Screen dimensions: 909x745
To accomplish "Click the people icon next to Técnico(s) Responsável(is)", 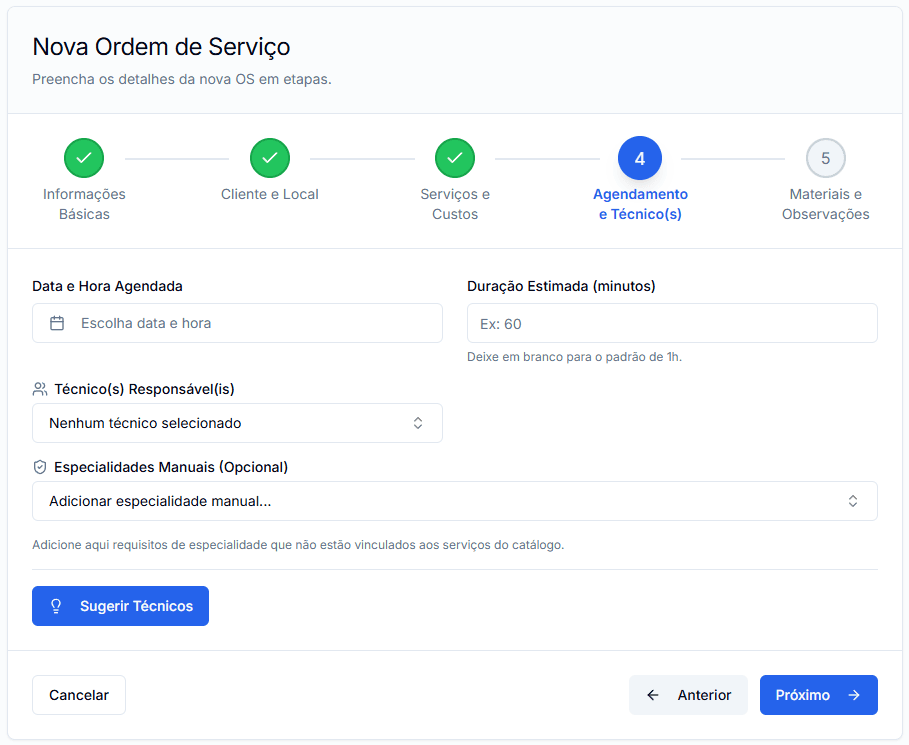I will [x=41, y=389].
